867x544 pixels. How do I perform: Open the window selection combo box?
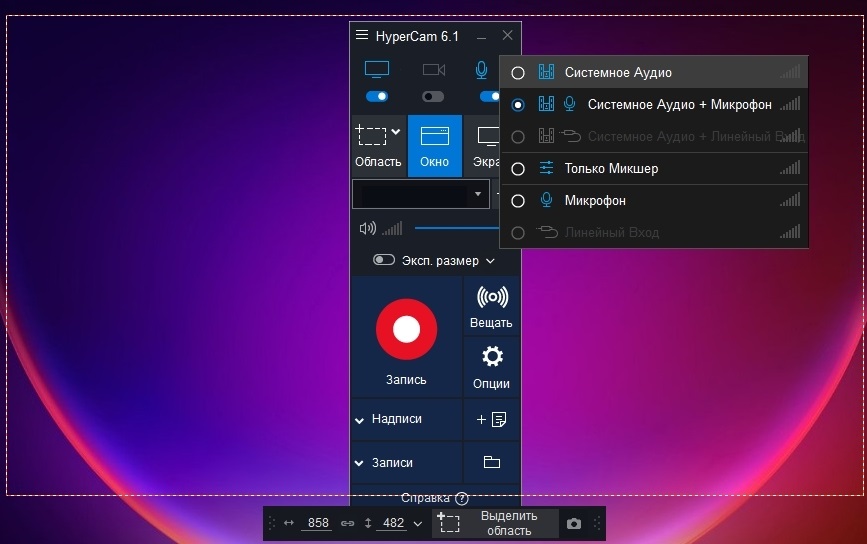tap(421, 195)
